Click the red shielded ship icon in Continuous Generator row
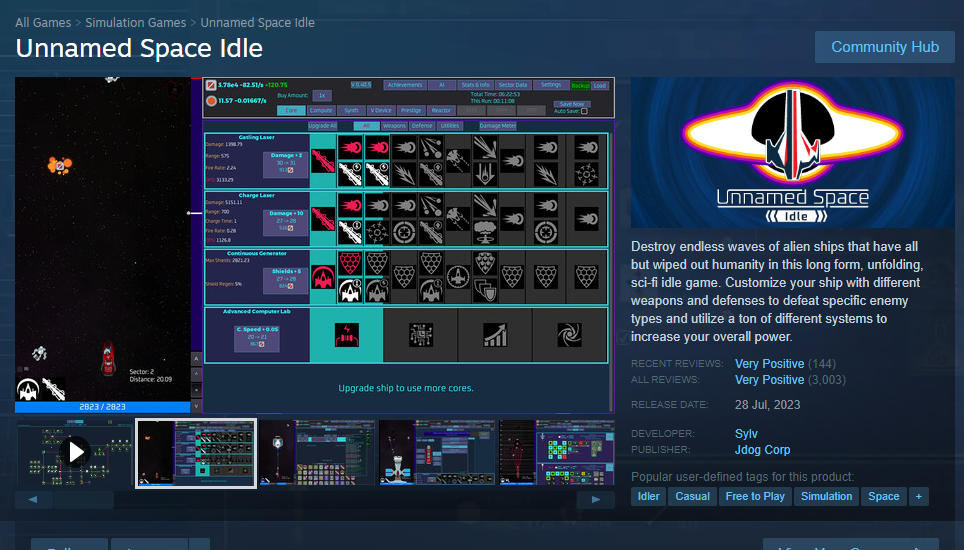 click(323, 277)
